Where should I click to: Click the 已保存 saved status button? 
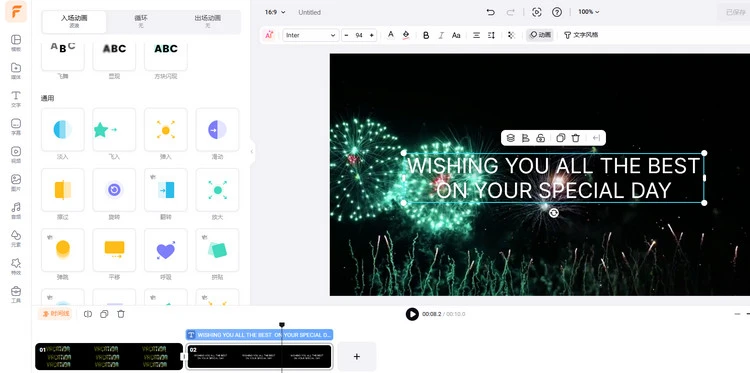point(735,12)
